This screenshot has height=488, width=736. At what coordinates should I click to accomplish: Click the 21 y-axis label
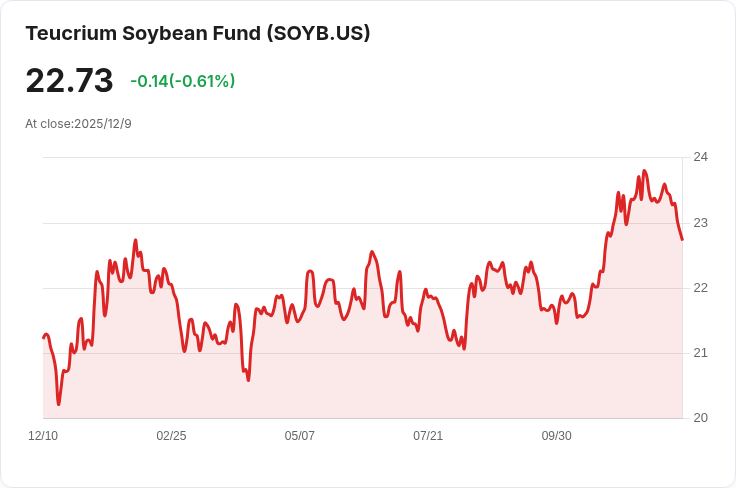[700, 353]
